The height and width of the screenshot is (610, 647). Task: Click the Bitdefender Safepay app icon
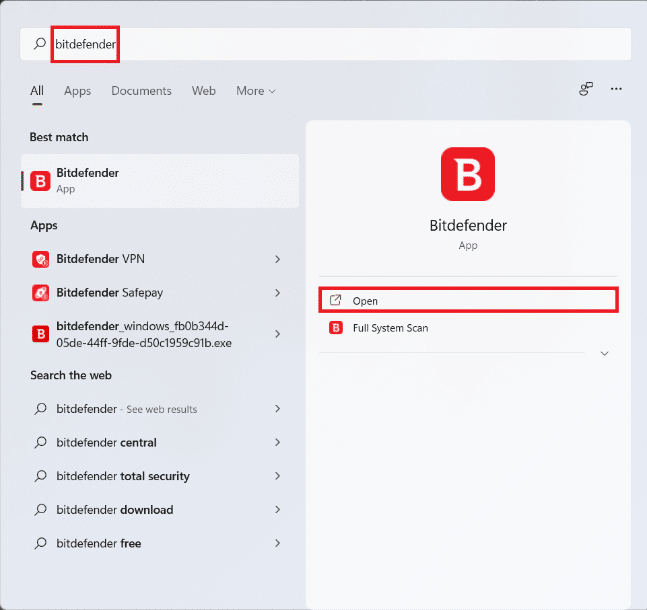[41, 293]
